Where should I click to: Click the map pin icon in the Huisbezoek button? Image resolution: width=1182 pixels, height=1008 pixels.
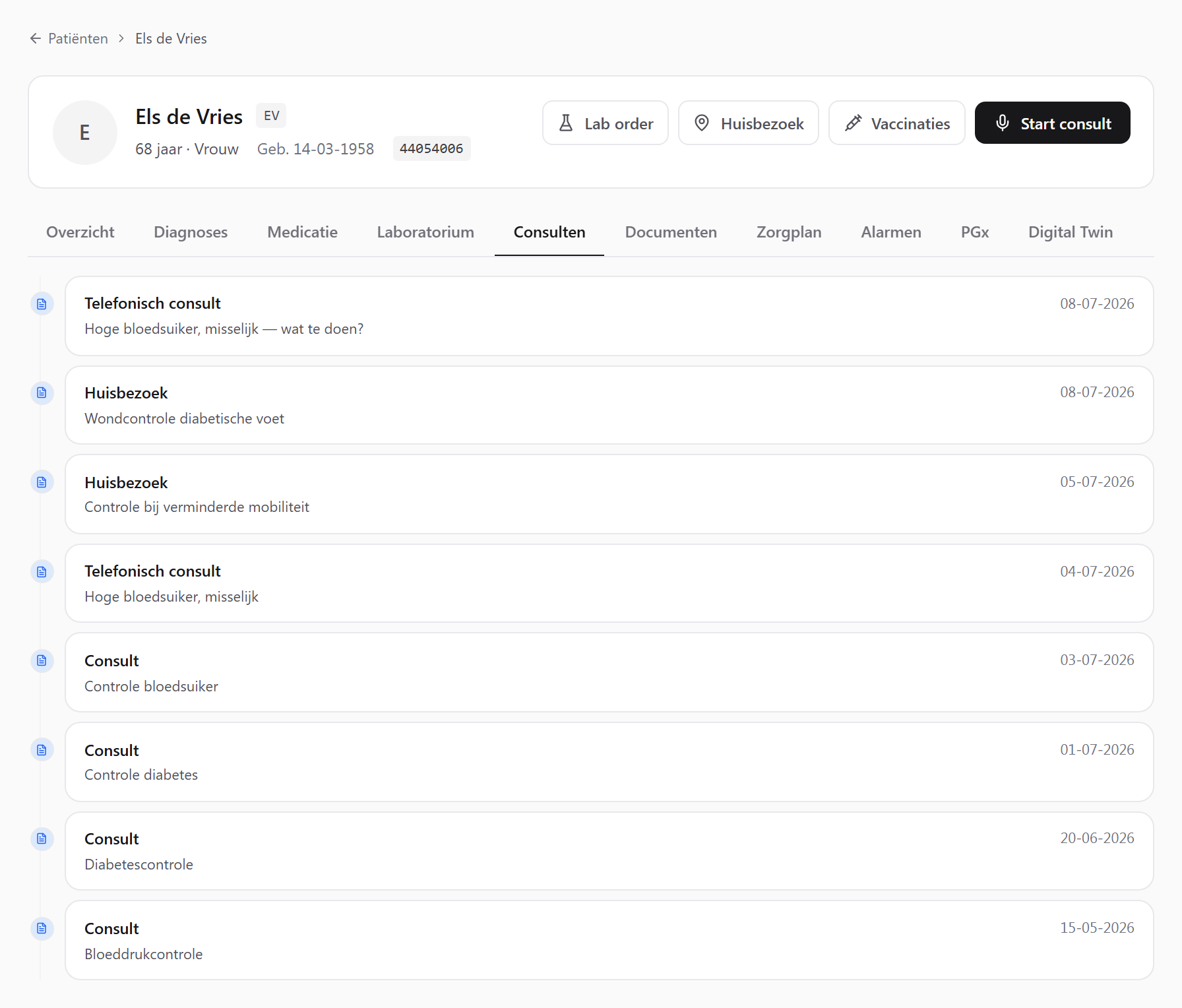pos(702,123)
